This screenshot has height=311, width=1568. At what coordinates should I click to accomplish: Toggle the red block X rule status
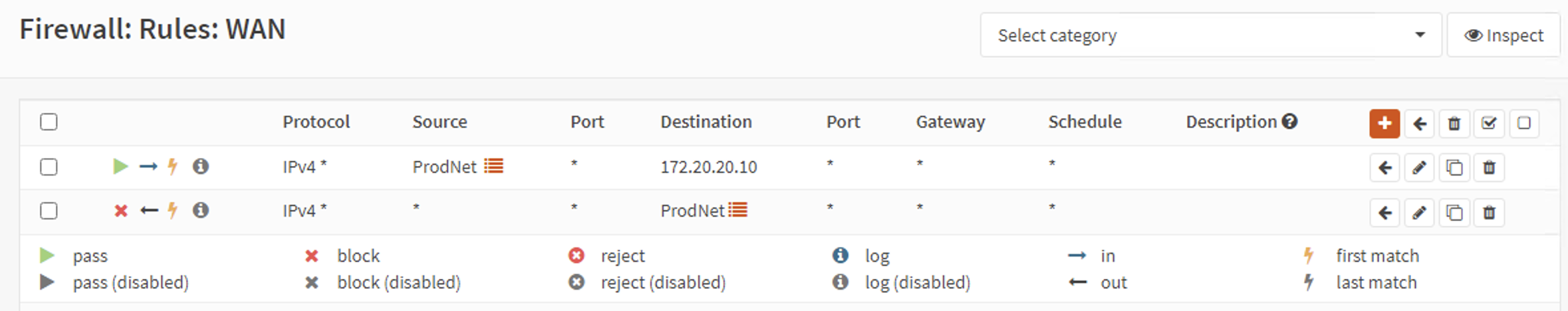click(120, 211)
